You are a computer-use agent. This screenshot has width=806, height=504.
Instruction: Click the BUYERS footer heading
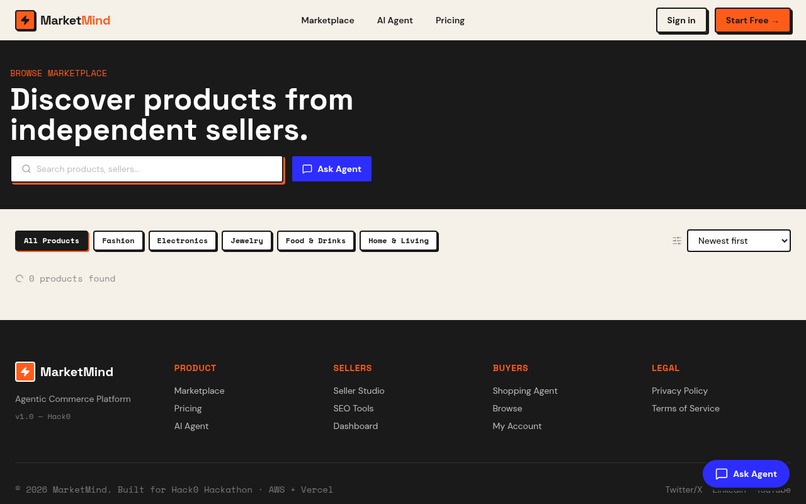coord(510,368)
